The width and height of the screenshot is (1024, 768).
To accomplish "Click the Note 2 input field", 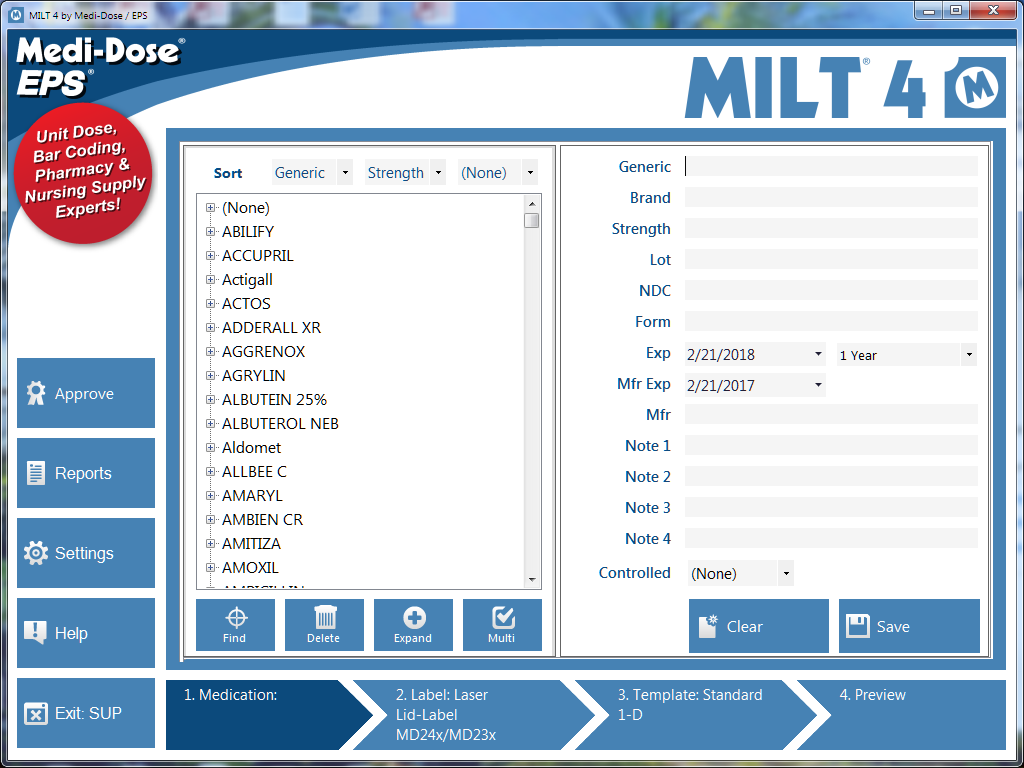I will coord(831,477).
